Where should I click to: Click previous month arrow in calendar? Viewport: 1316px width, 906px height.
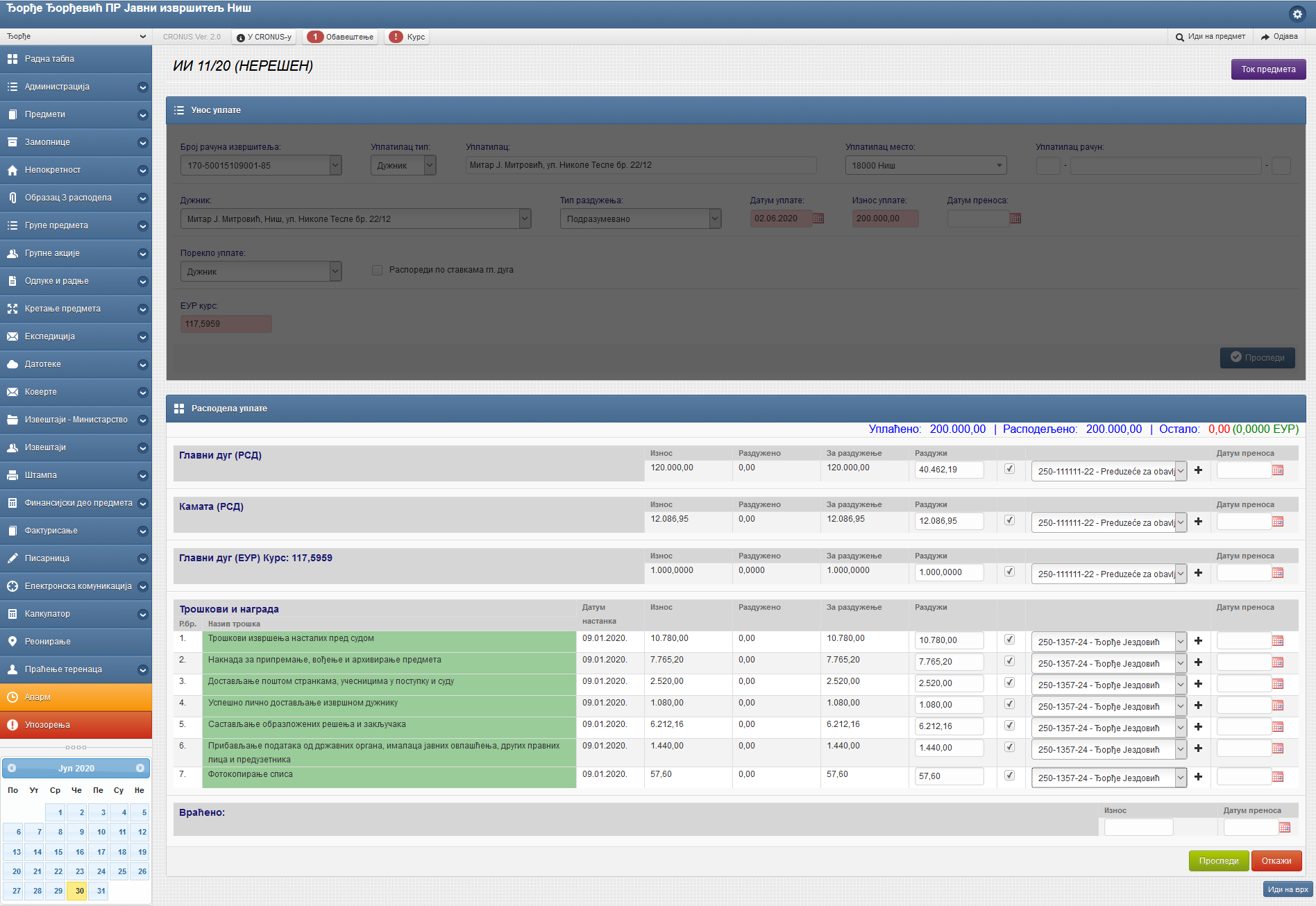(x=12, y=768)
